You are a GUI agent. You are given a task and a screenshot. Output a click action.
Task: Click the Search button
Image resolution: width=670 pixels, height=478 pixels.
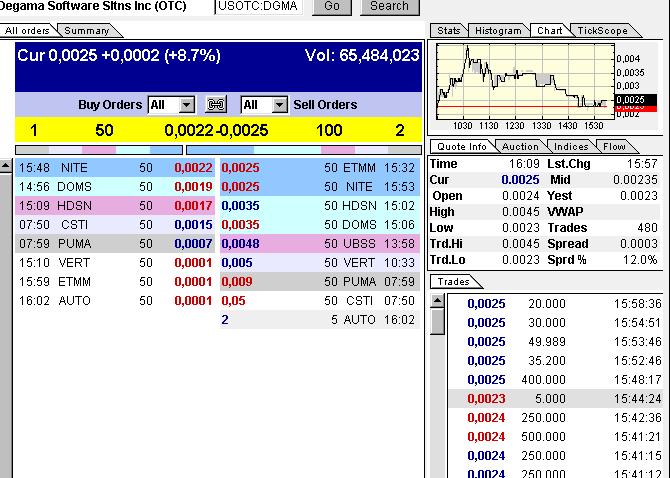click(390, 6)
